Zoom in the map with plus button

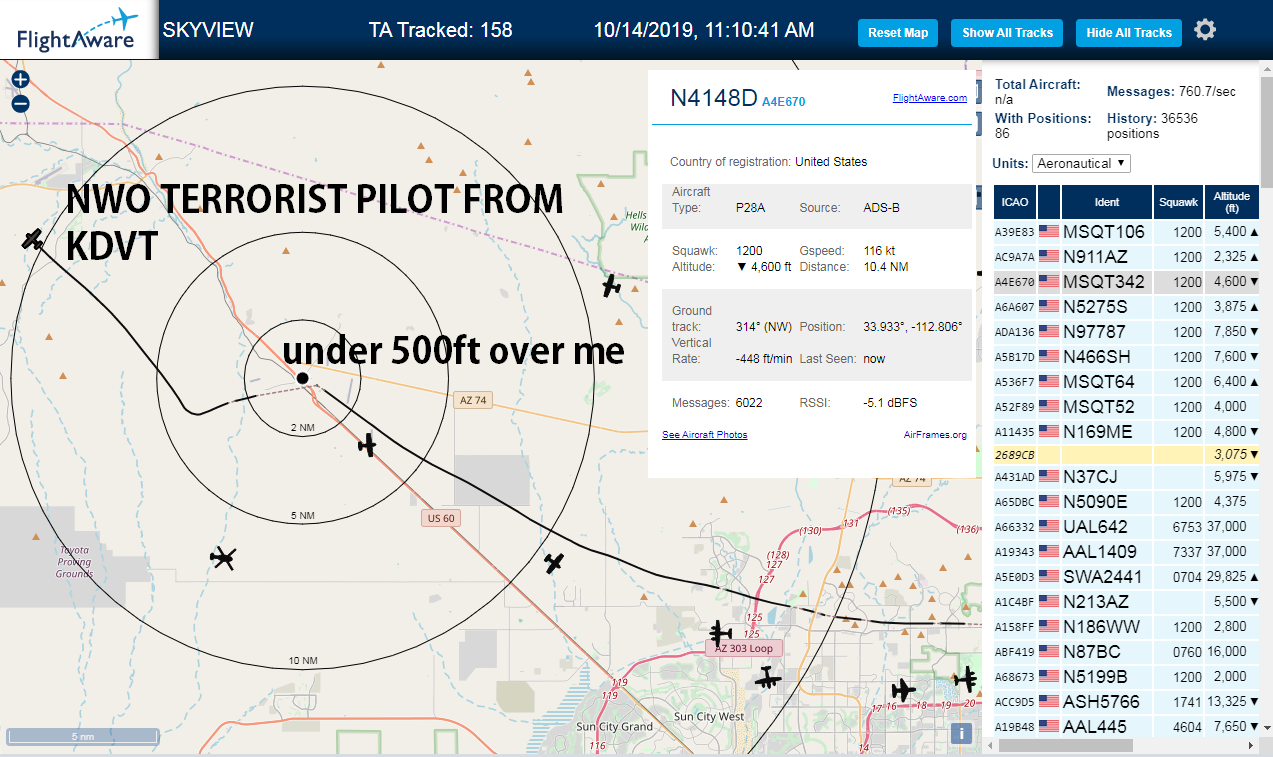point(21,80)
